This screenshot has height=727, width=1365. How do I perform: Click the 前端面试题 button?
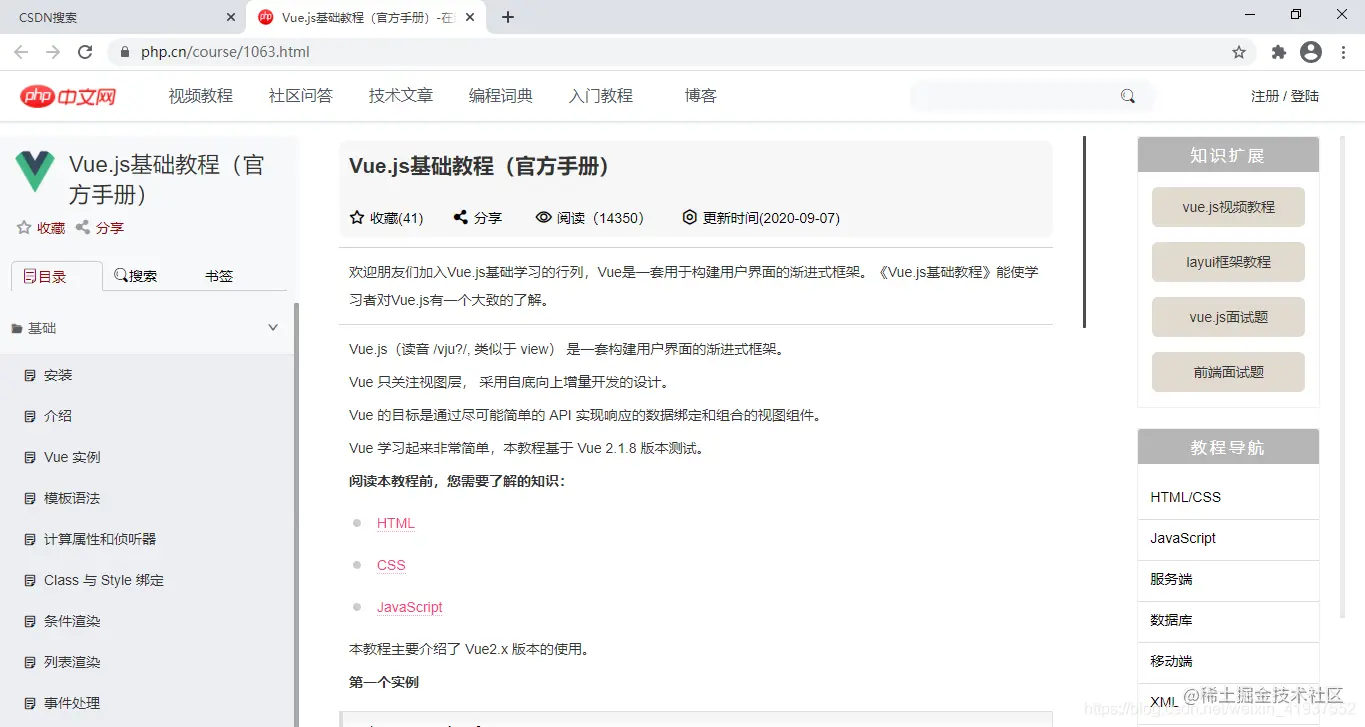(1228, 372)
